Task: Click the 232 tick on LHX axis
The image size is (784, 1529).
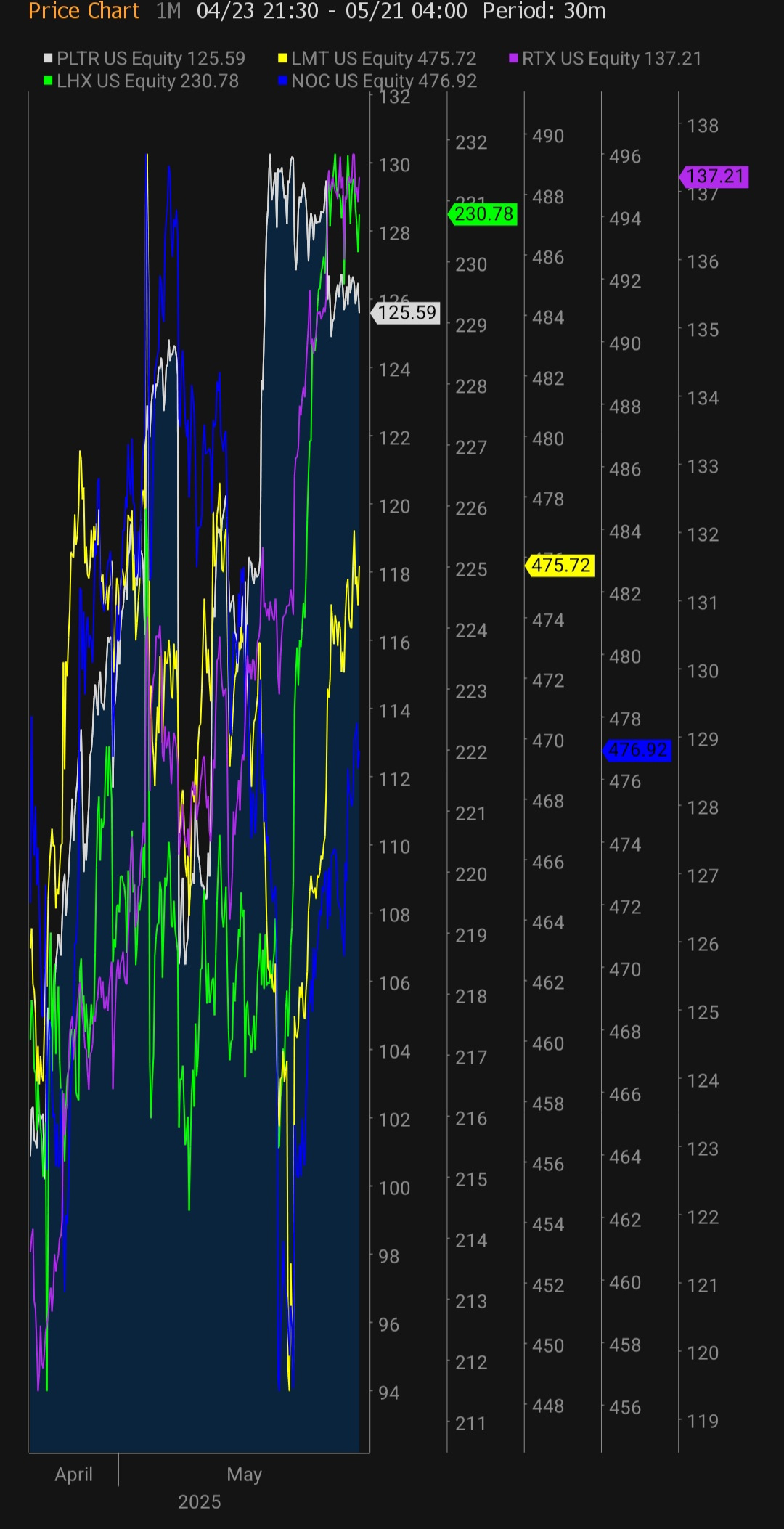Action: [471, 143]
